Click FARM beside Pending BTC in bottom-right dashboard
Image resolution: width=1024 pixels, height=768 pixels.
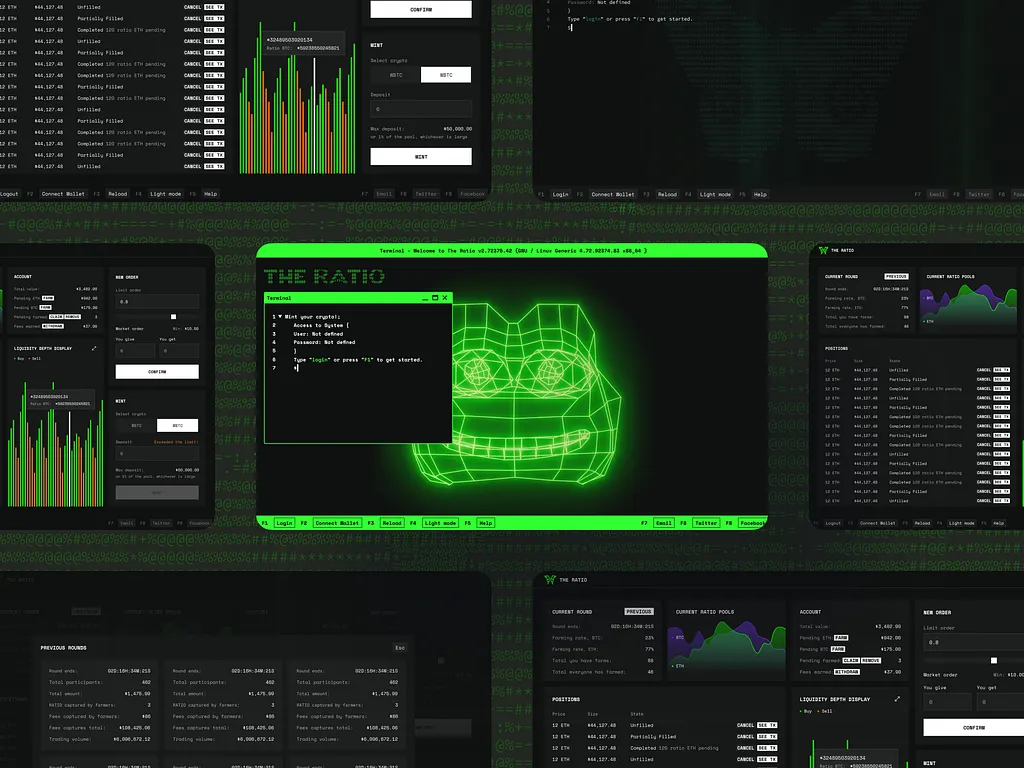(x=838, y=649)
